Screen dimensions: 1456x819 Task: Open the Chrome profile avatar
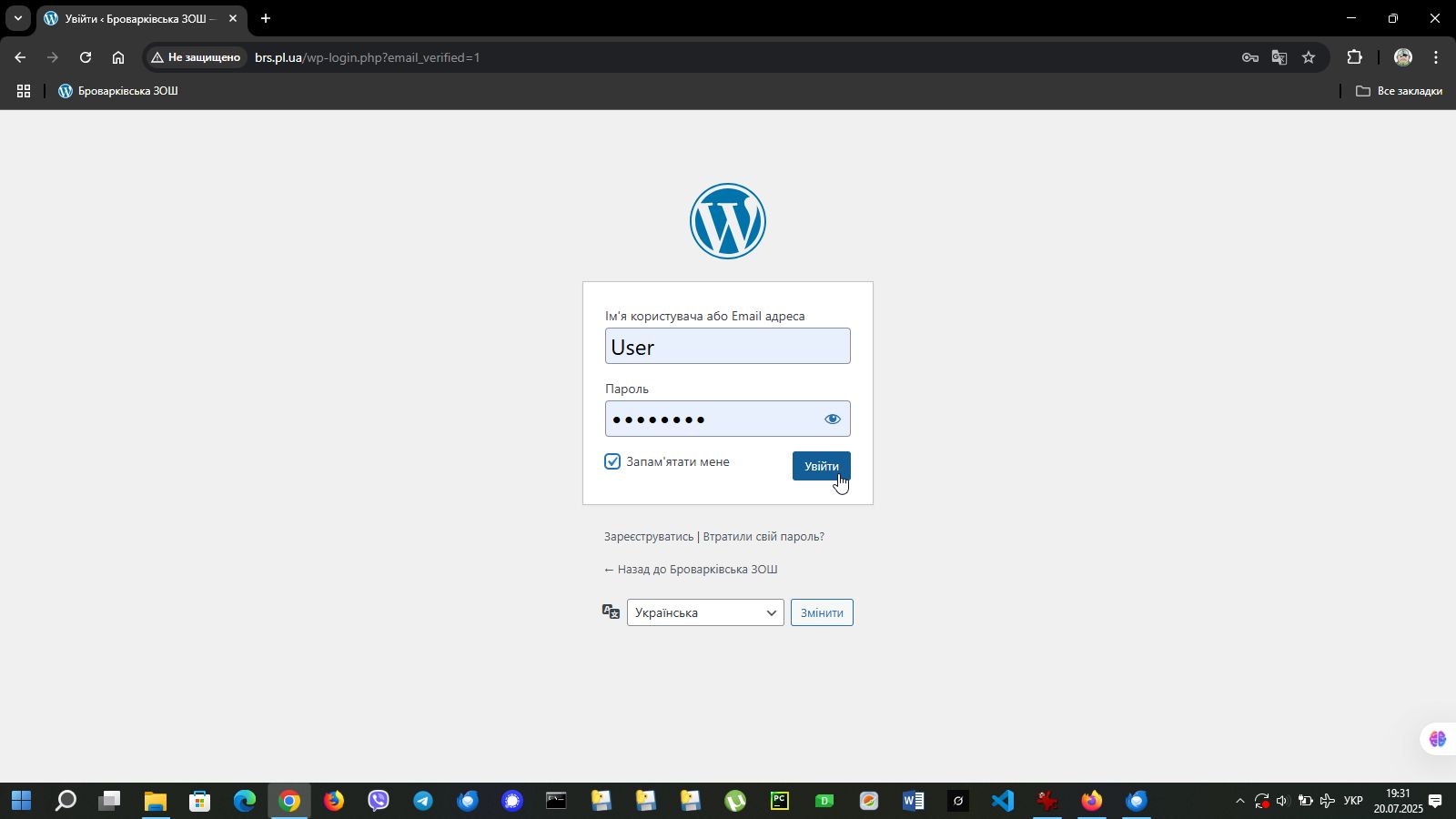pos(1402,57)
